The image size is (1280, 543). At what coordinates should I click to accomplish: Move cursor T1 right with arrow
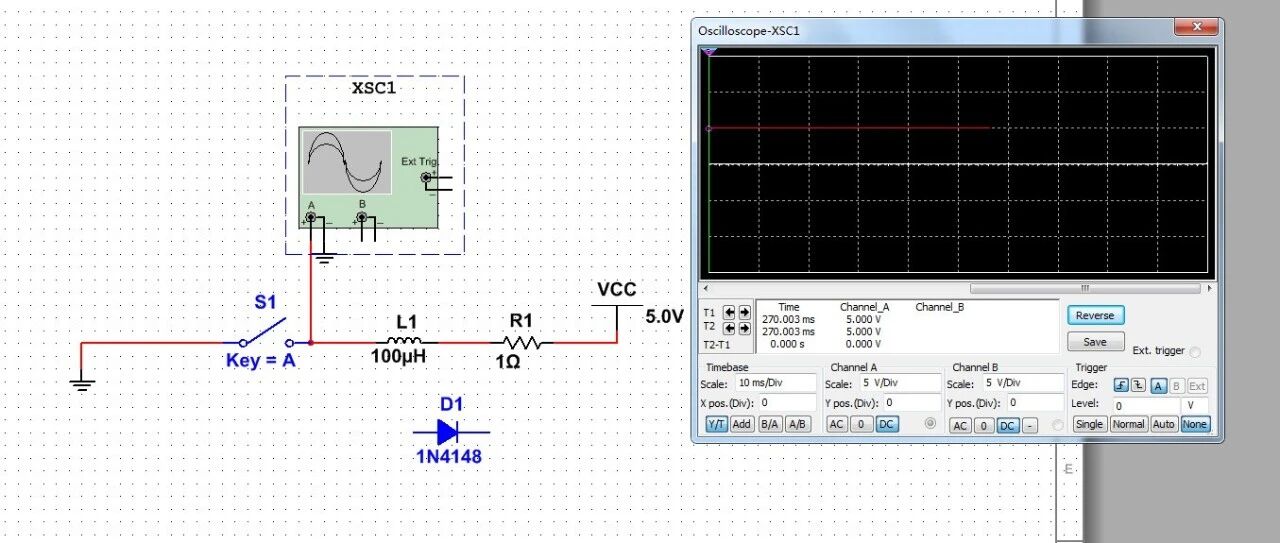[x=744, y=312]
